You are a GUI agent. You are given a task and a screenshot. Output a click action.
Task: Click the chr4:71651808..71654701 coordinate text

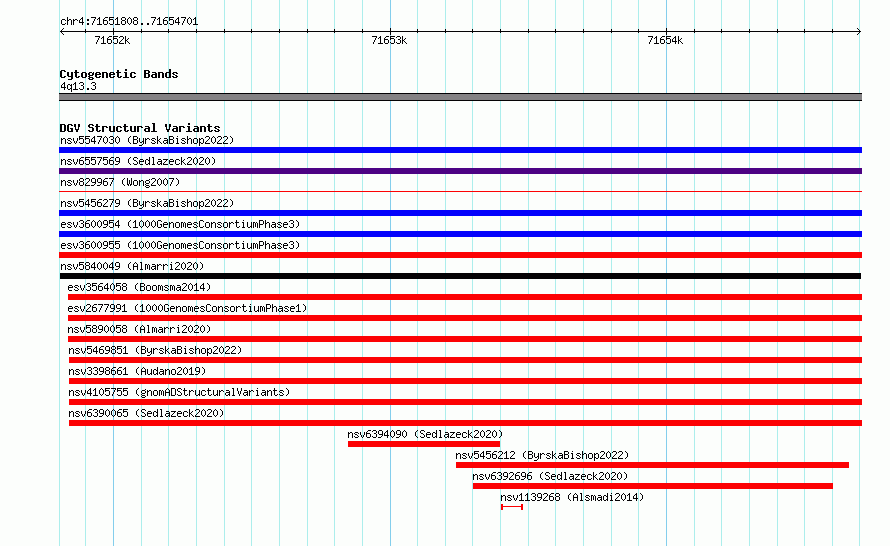click(x=129, y=21)
